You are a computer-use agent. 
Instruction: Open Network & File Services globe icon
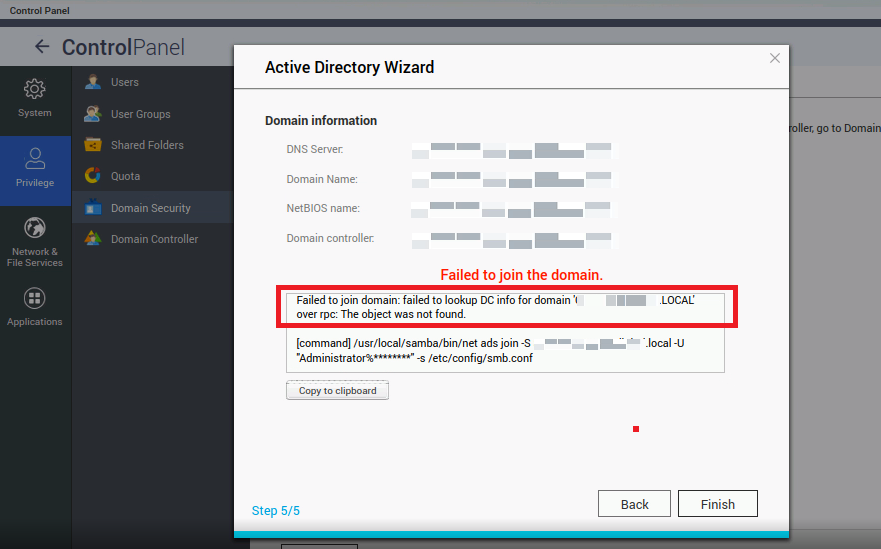click(35, 227)
